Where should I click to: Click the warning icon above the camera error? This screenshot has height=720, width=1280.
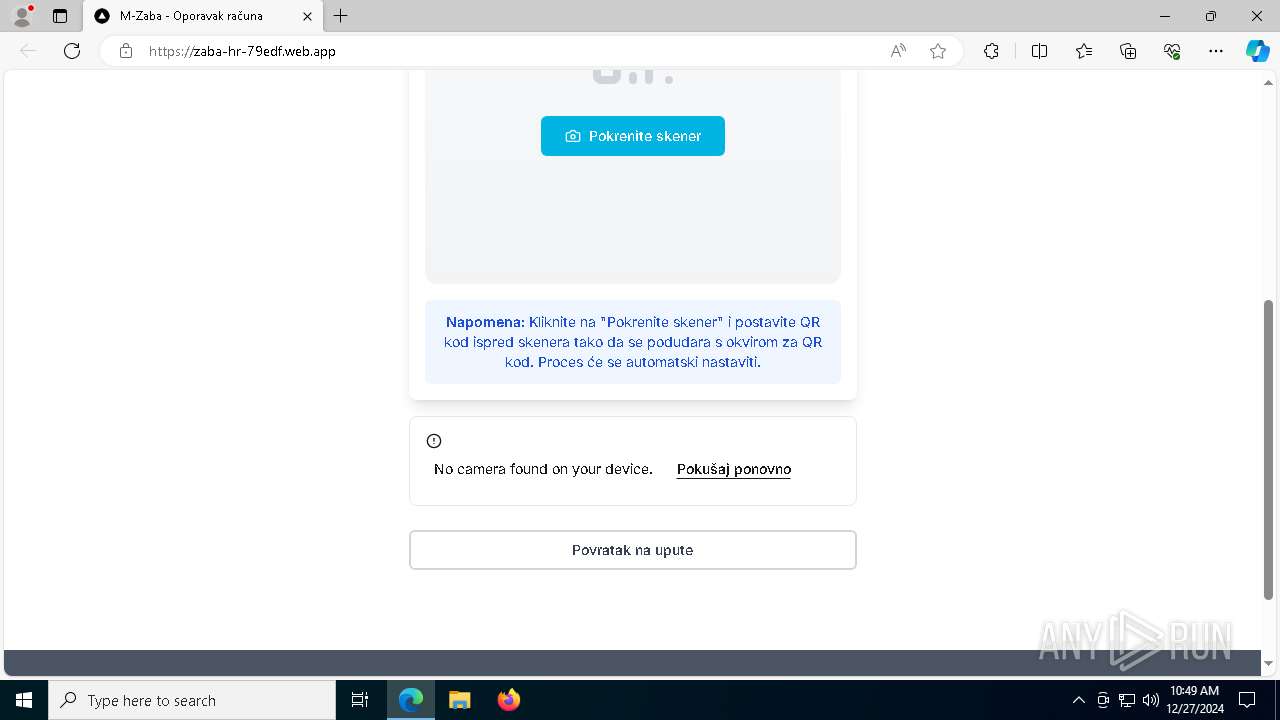(x=434, y=441)
